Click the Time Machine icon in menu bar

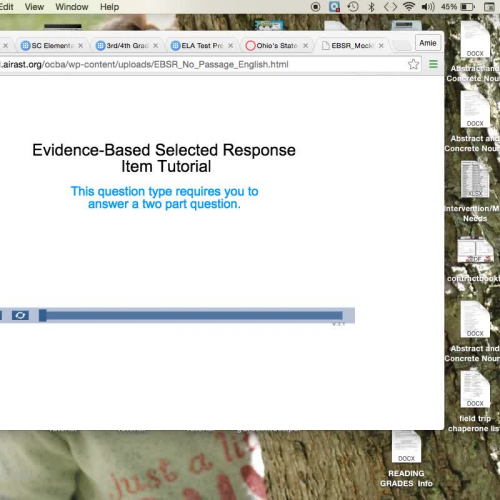pos(353,7)
